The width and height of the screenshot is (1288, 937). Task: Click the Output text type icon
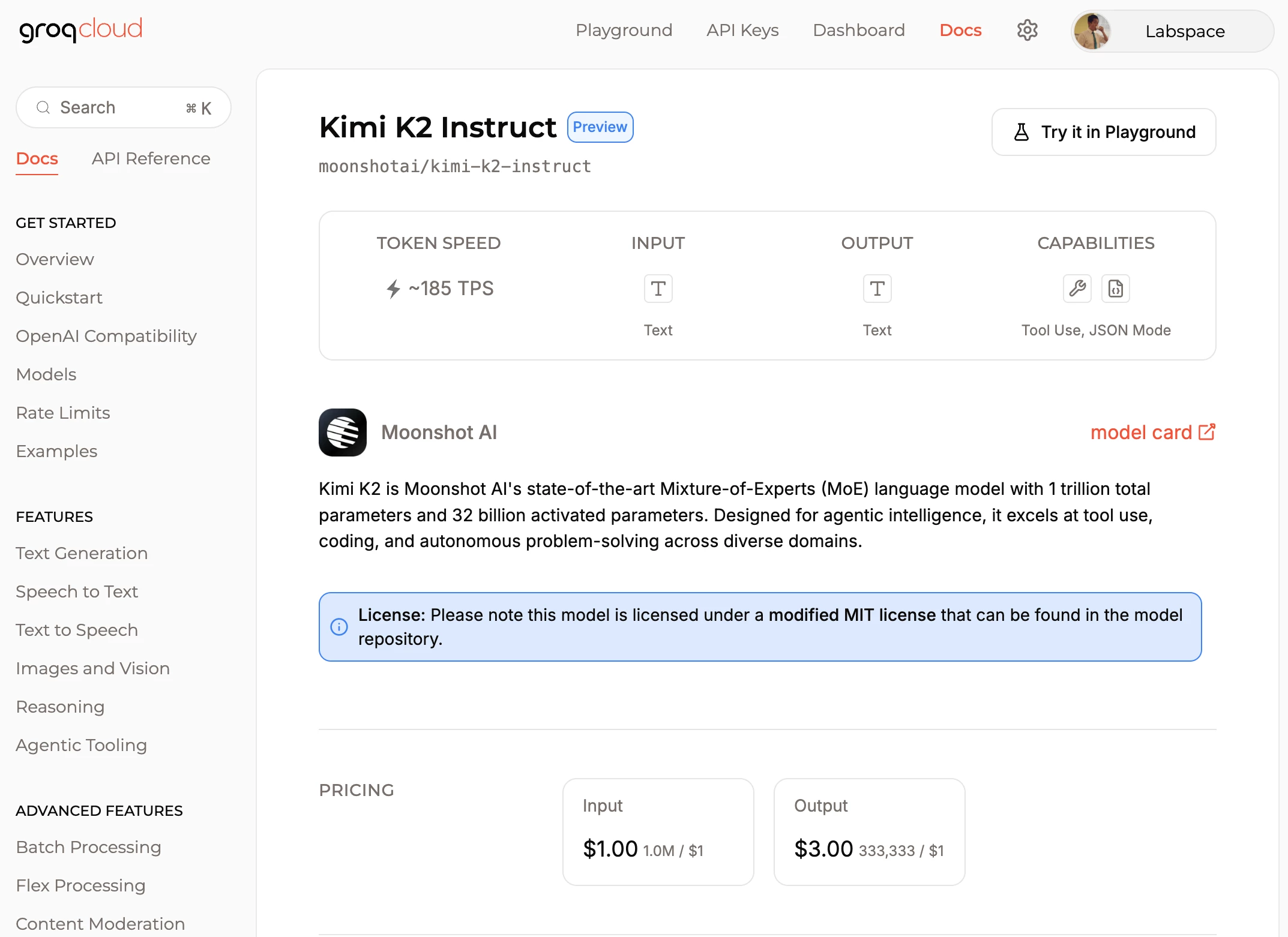click(877, 289)
